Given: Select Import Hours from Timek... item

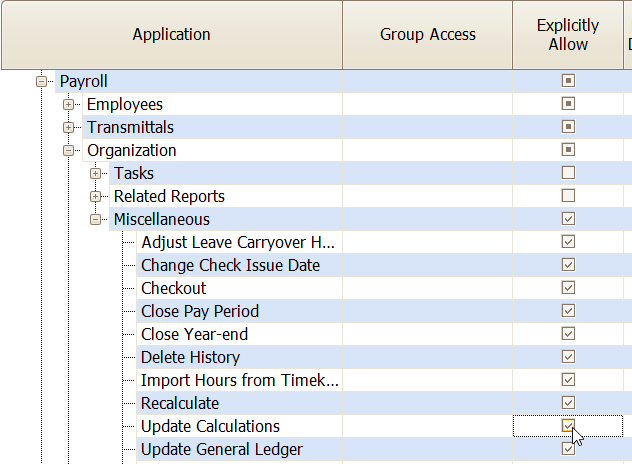Looking at the screenshot, I should (x=240, y=380).
